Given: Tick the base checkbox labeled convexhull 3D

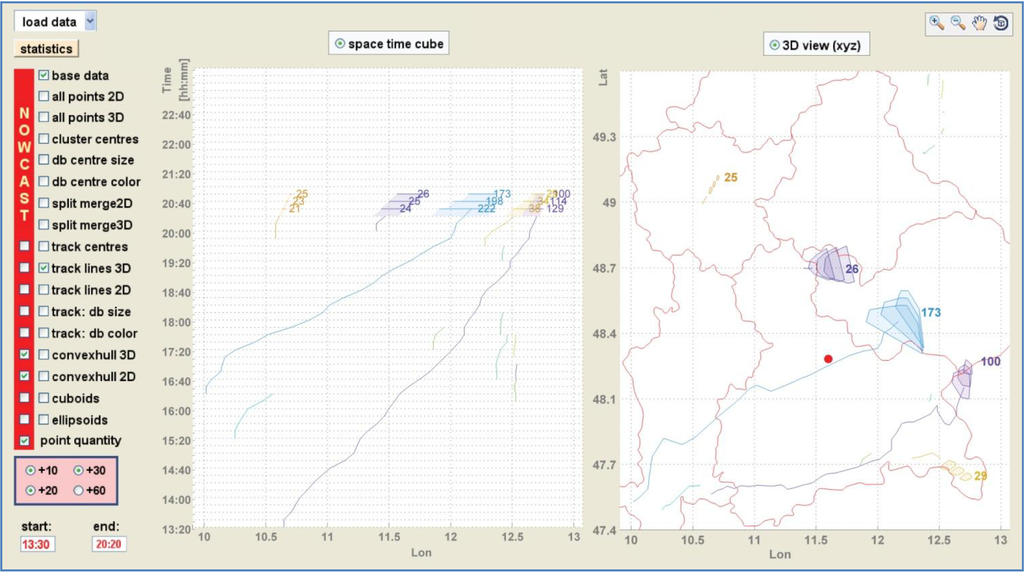Looking at the screenshot, I should pyautogui.click(x=44, y=355).
